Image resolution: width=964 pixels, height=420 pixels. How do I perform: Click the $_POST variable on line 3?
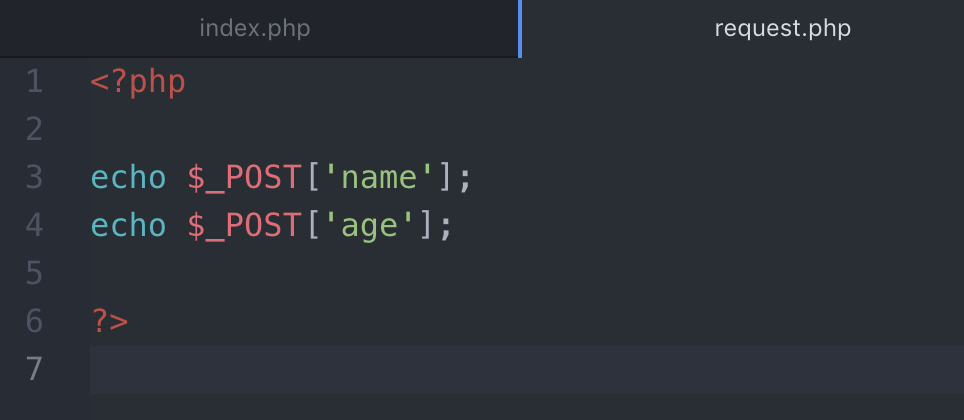[x=244, y=178]
